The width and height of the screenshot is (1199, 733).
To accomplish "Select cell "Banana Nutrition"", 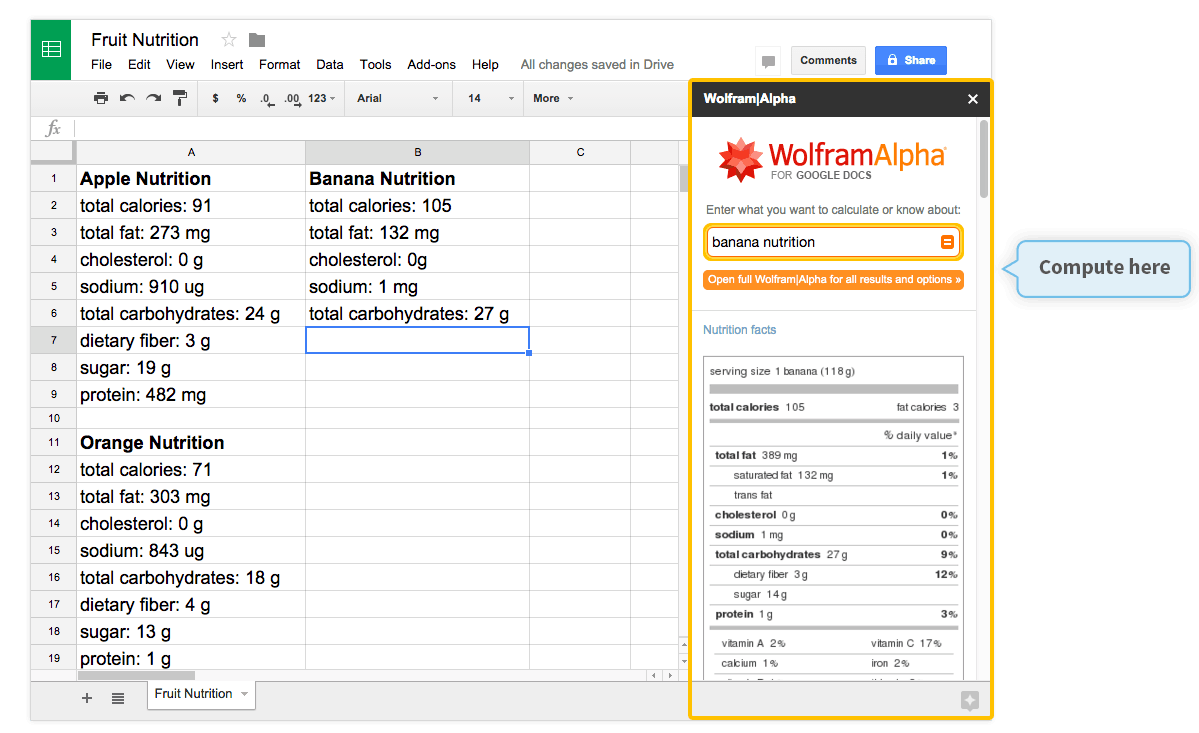I will (418, 178).
